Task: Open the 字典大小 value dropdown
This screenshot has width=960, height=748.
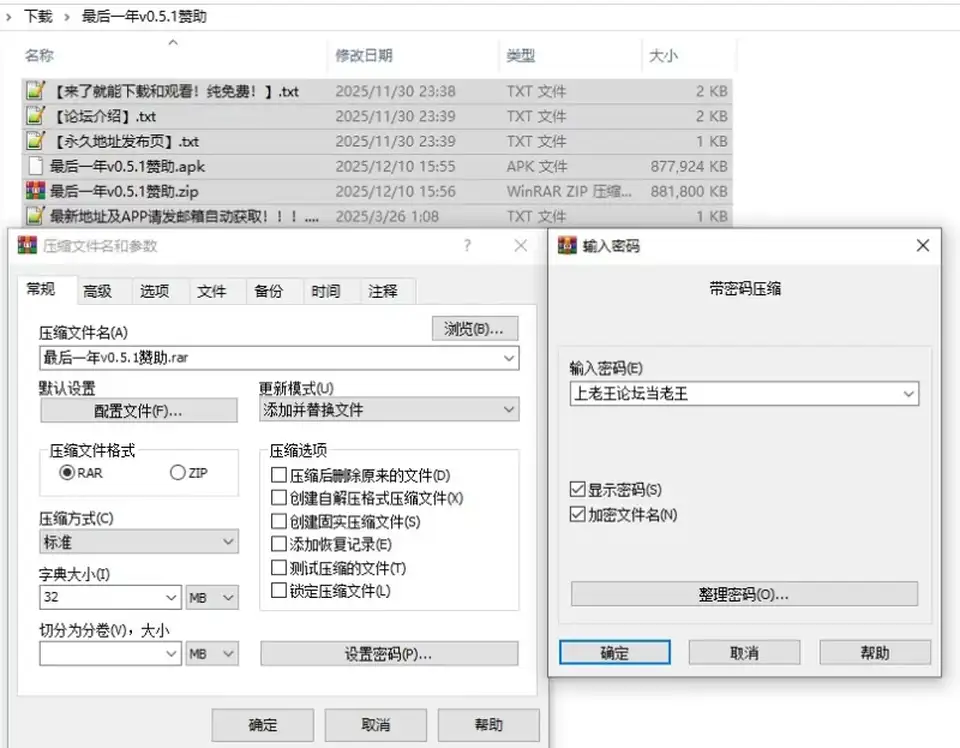Action: click(171, 597)
